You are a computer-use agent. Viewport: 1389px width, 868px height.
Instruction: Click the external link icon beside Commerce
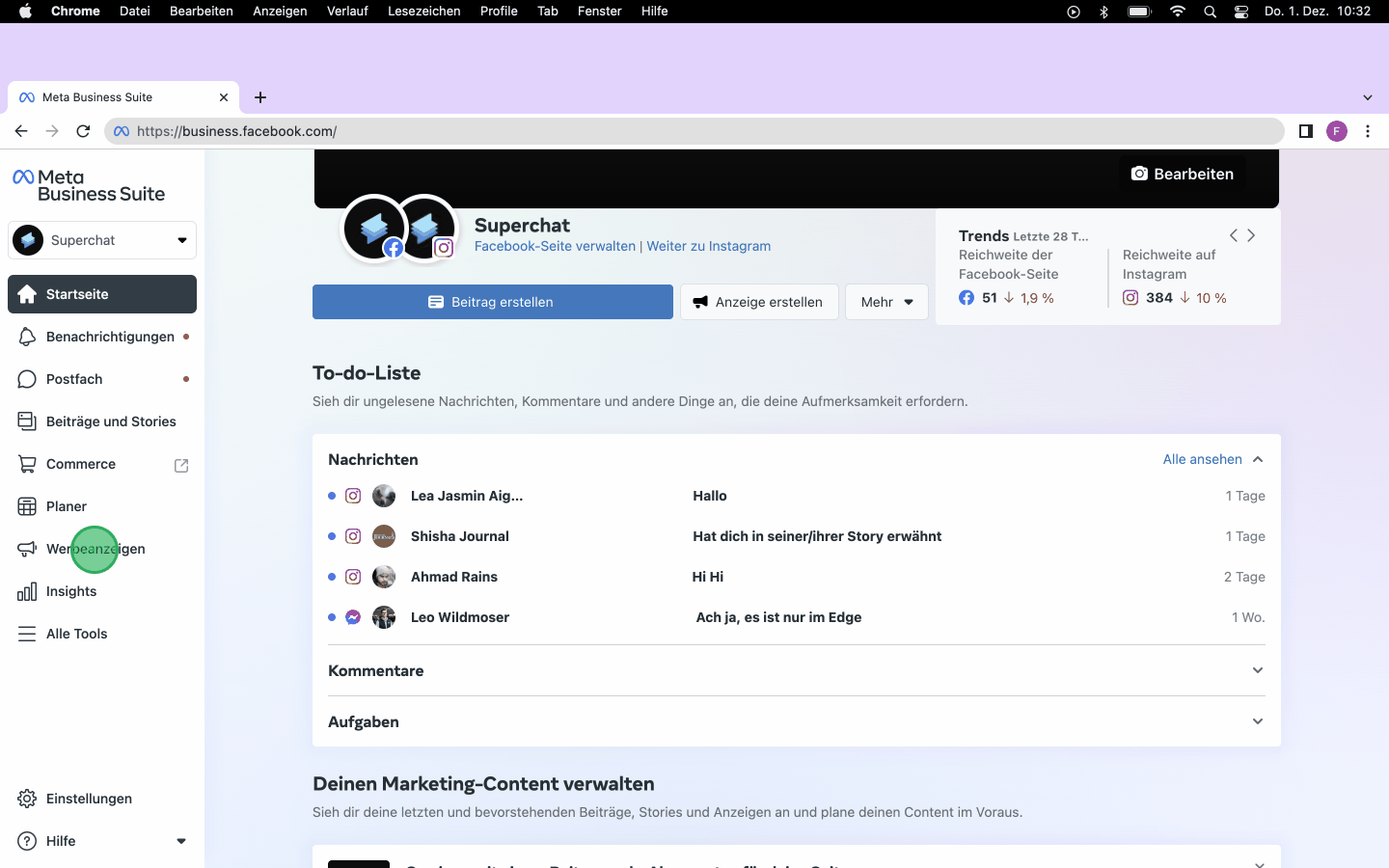pyautogui.click(x=181, y=465)
